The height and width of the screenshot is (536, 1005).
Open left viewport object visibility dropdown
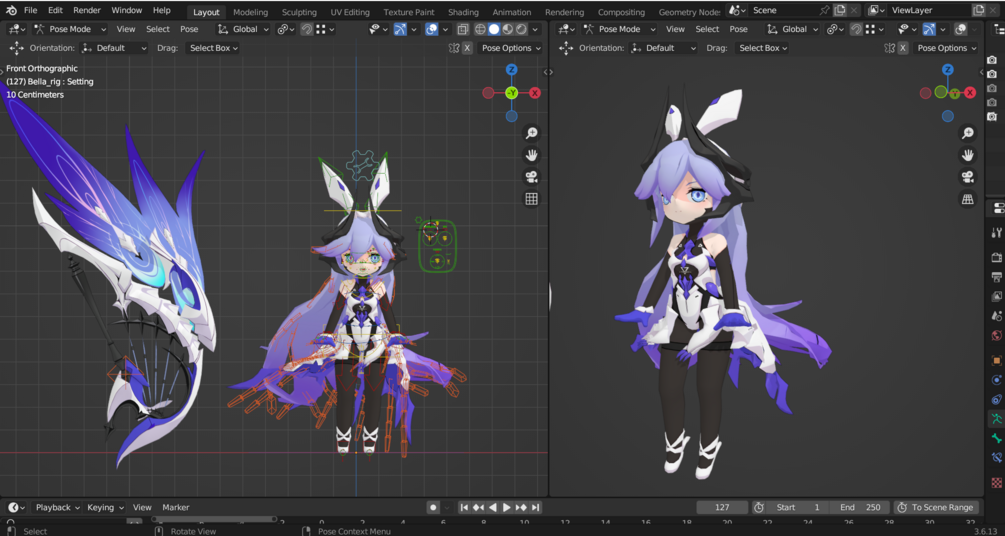378,29
